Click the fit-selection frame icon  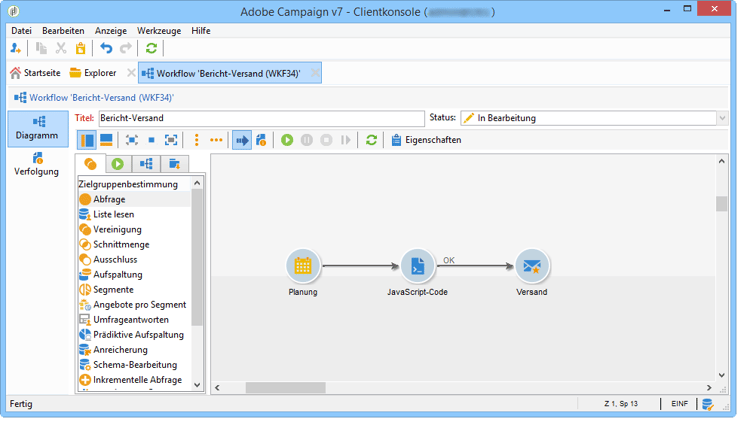(x=171, y=140)
